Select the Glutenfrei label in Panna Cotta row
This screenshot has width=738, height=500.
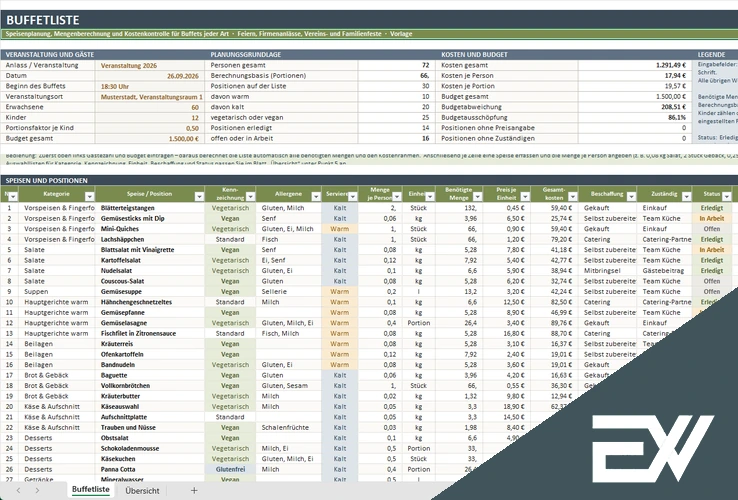tap(230, 469)
